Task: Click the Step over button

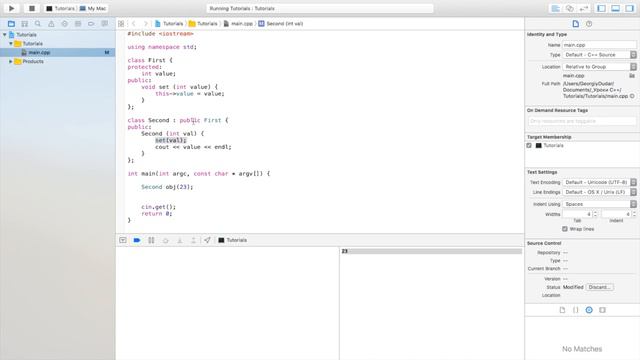Action: 165,240
